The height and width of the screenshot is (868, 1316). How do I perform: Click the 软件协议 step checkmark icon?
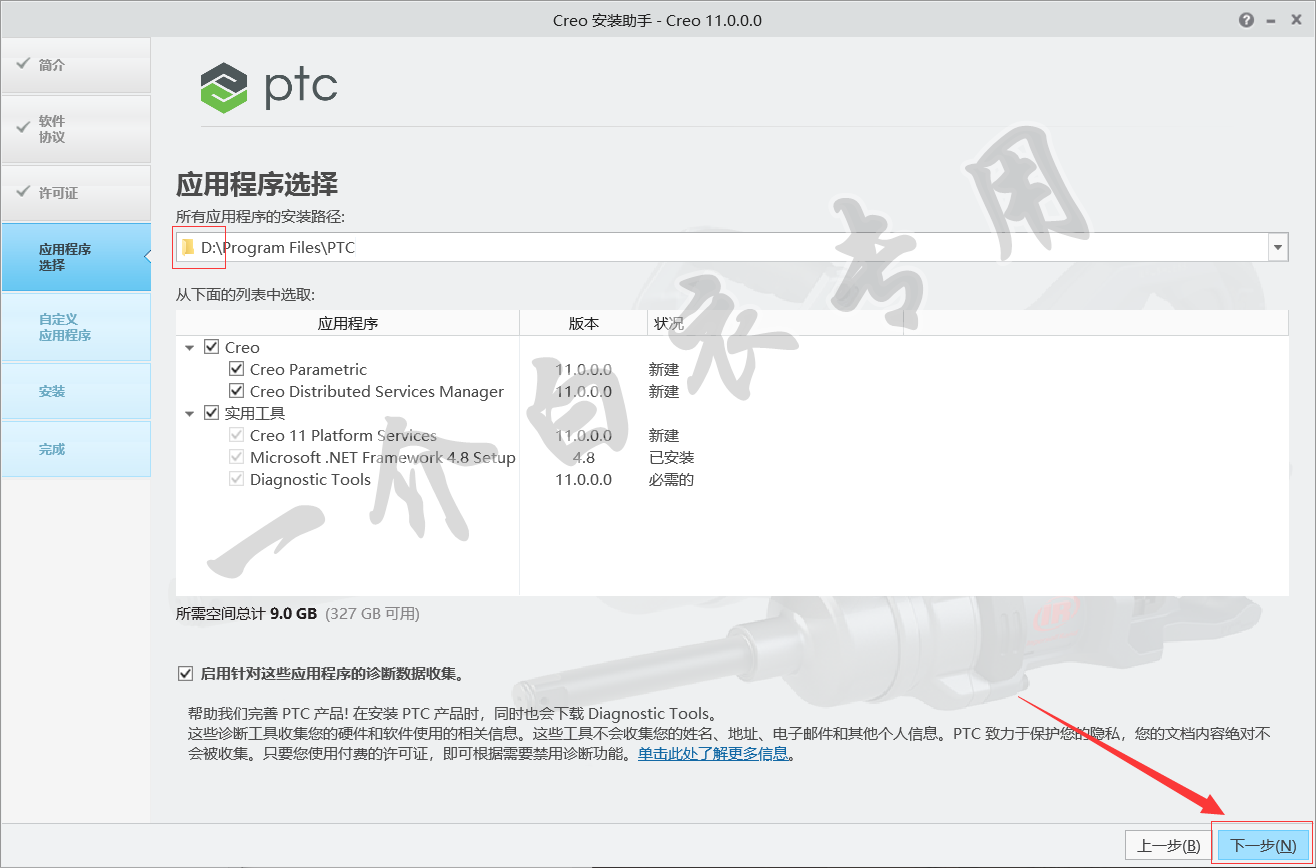tap(23, 128)
